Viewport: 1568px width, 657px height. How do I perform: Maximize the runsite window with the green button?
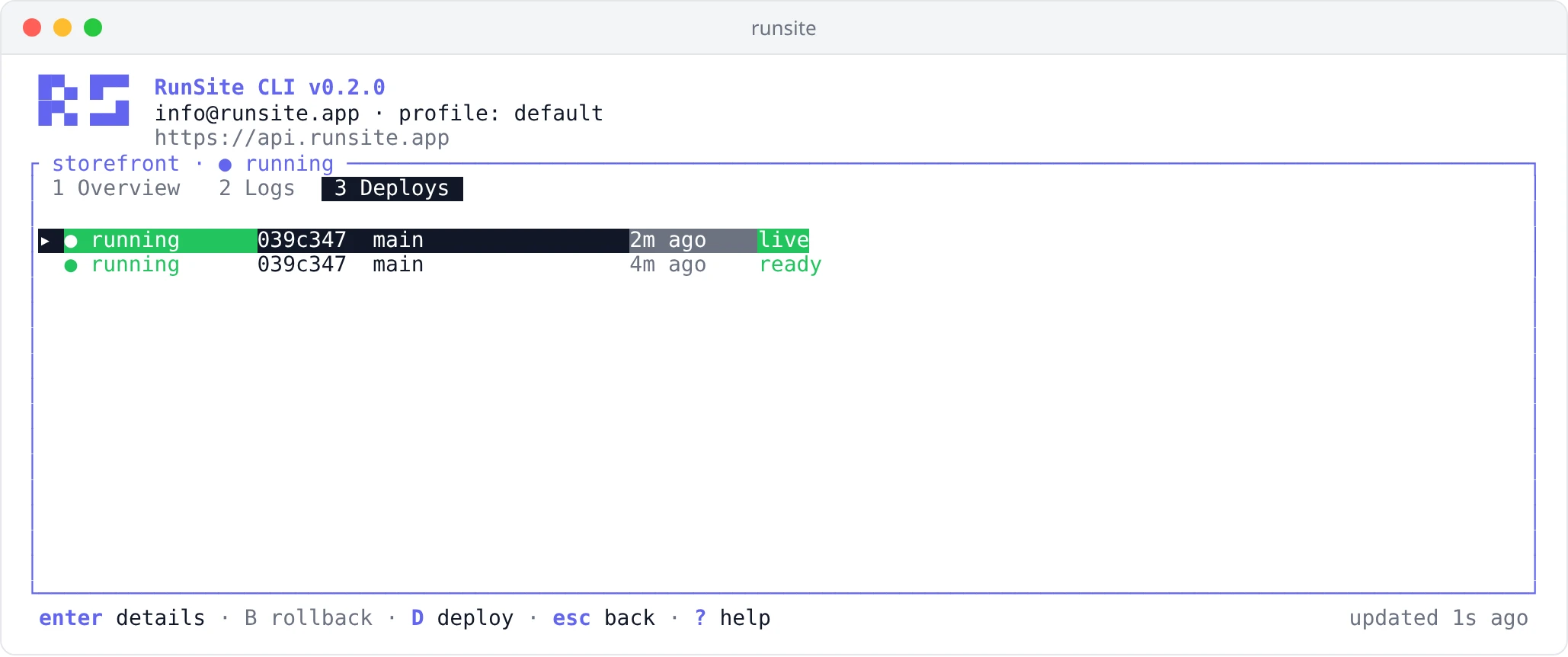coord(93,28)
